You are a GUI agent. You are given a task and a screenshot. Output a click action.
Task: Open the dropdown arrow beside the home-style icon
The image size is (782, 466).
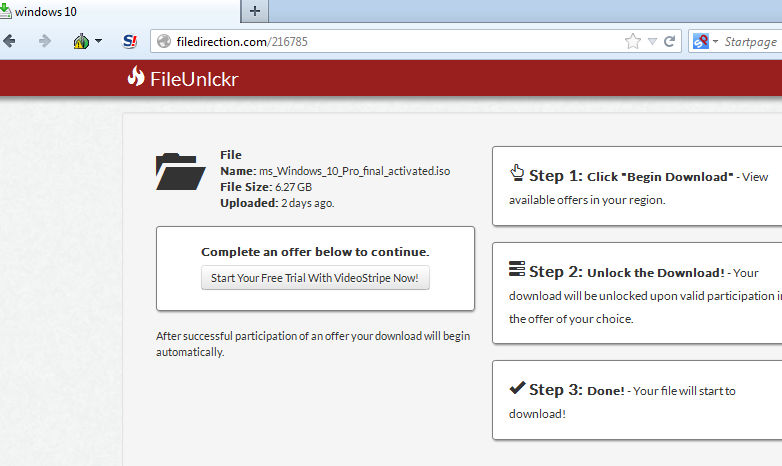(x=98, y=41)
